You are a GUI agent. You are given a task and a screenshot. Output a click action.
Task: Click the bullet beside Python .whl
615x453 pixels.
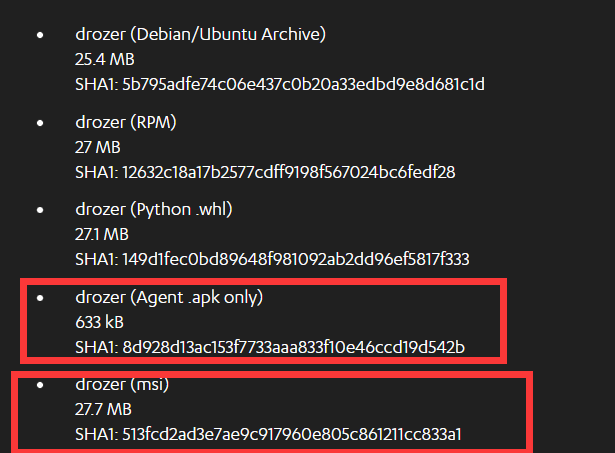[x=40, y=210]
